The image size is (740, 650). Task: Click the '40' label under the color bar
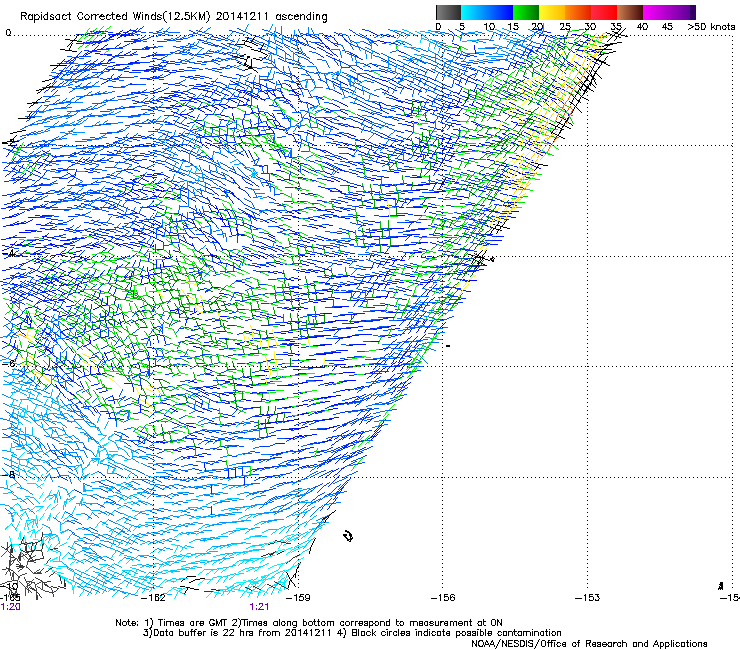[x=642, y=27]
